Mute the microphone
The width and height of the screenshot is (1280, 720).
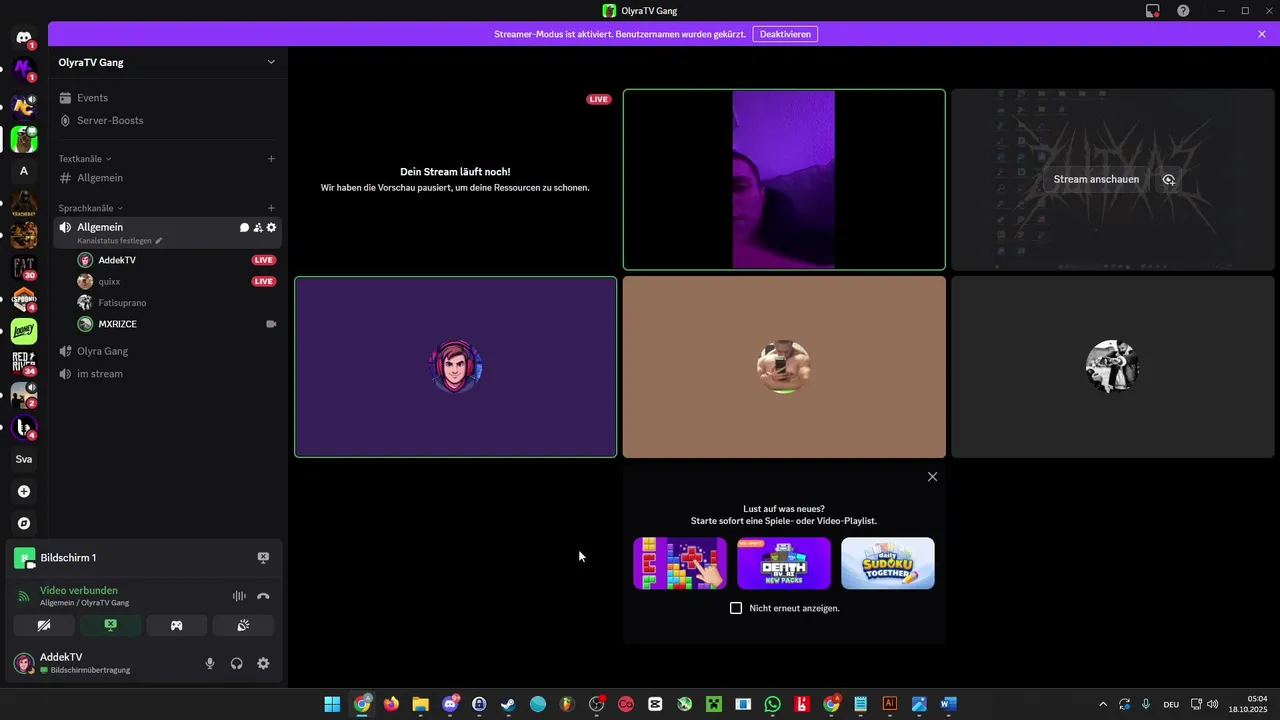click(210, 663)
